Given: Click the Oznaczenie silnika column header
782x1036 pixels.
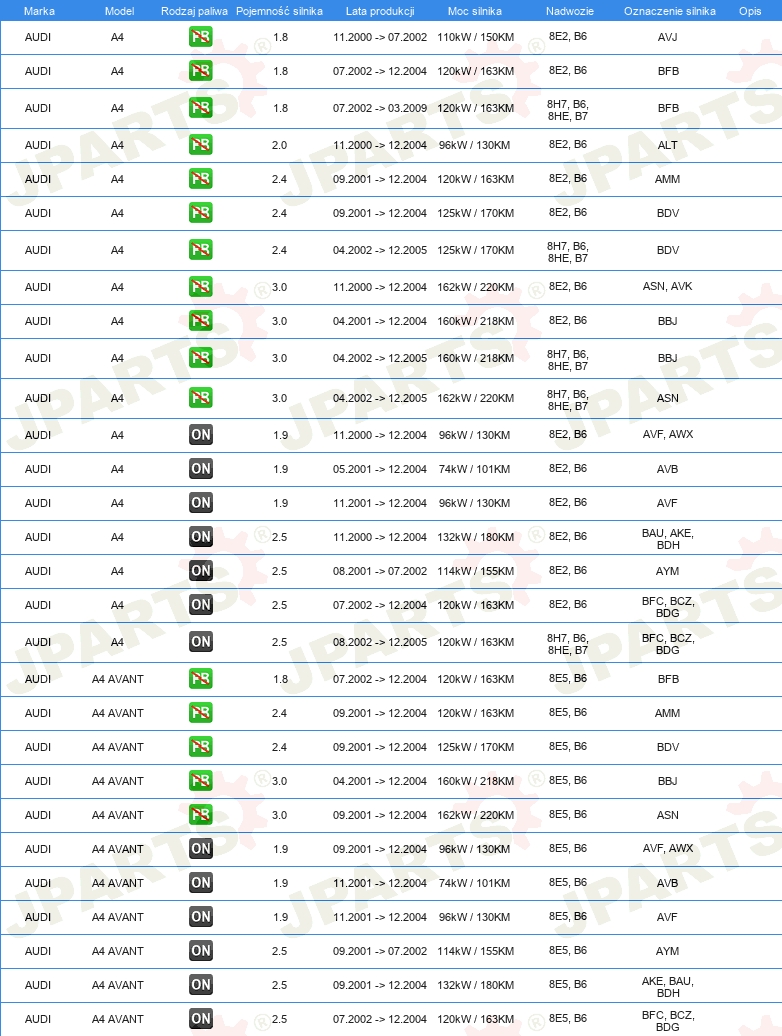Looking at the screenshot, I should (x=670, y=11).
